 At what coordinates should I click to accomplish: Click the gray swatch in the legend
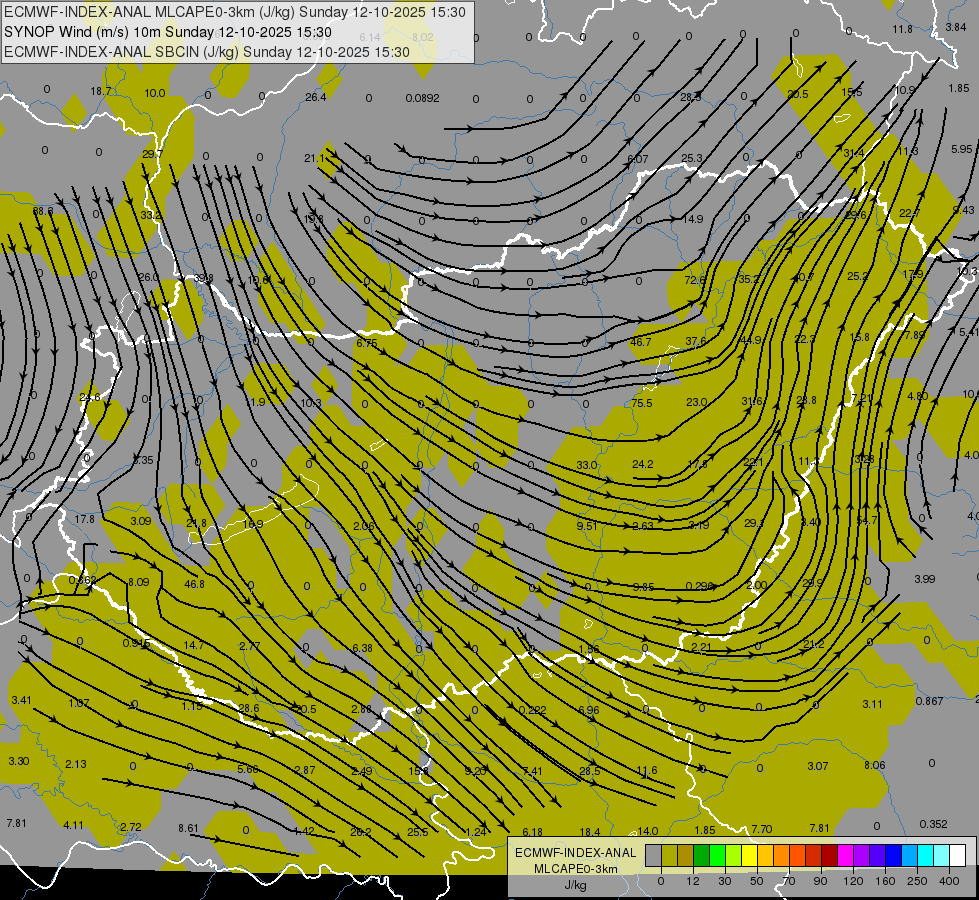coord(653,856)
